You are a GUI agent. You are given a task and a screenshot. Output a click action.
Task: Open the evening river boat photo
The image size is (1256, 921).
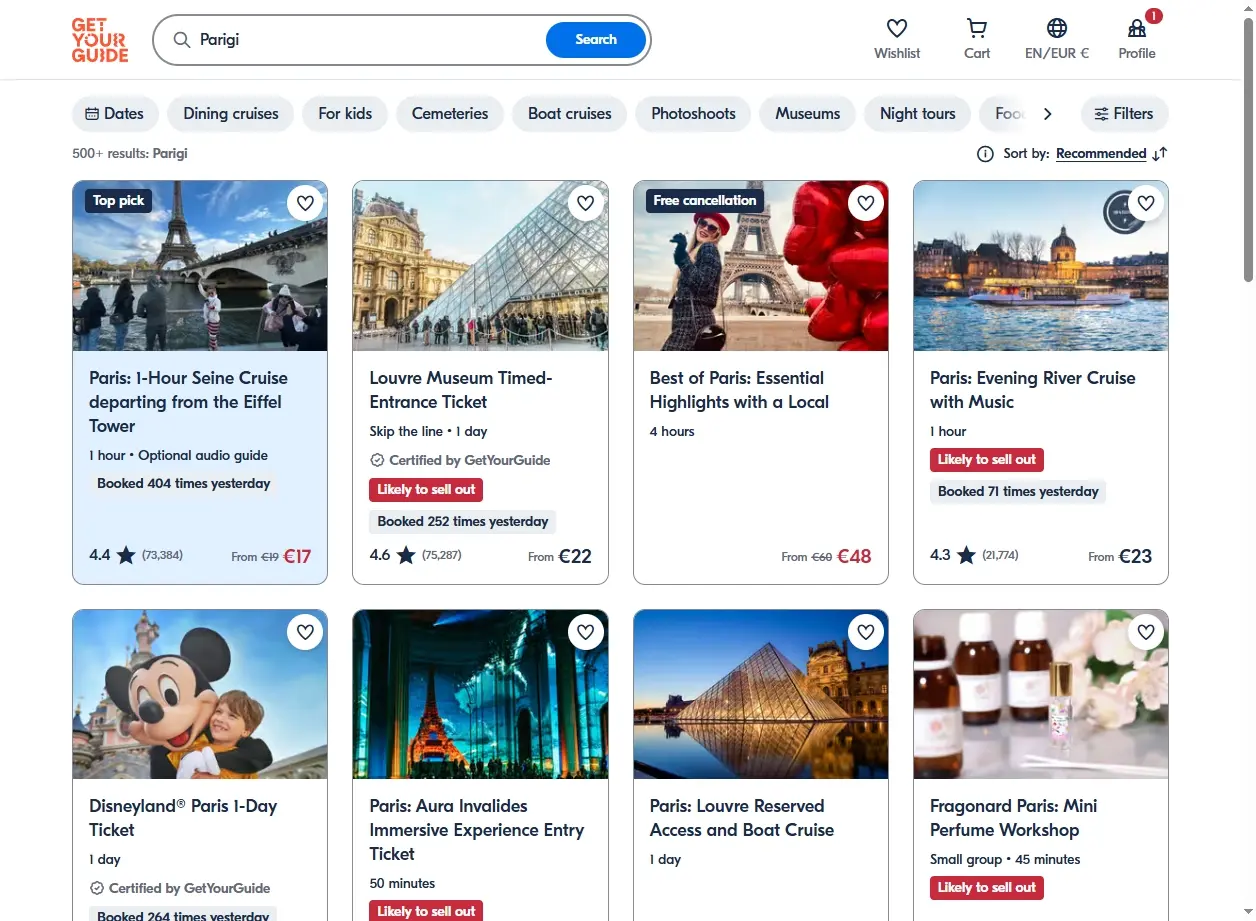tap(1041, 266)
